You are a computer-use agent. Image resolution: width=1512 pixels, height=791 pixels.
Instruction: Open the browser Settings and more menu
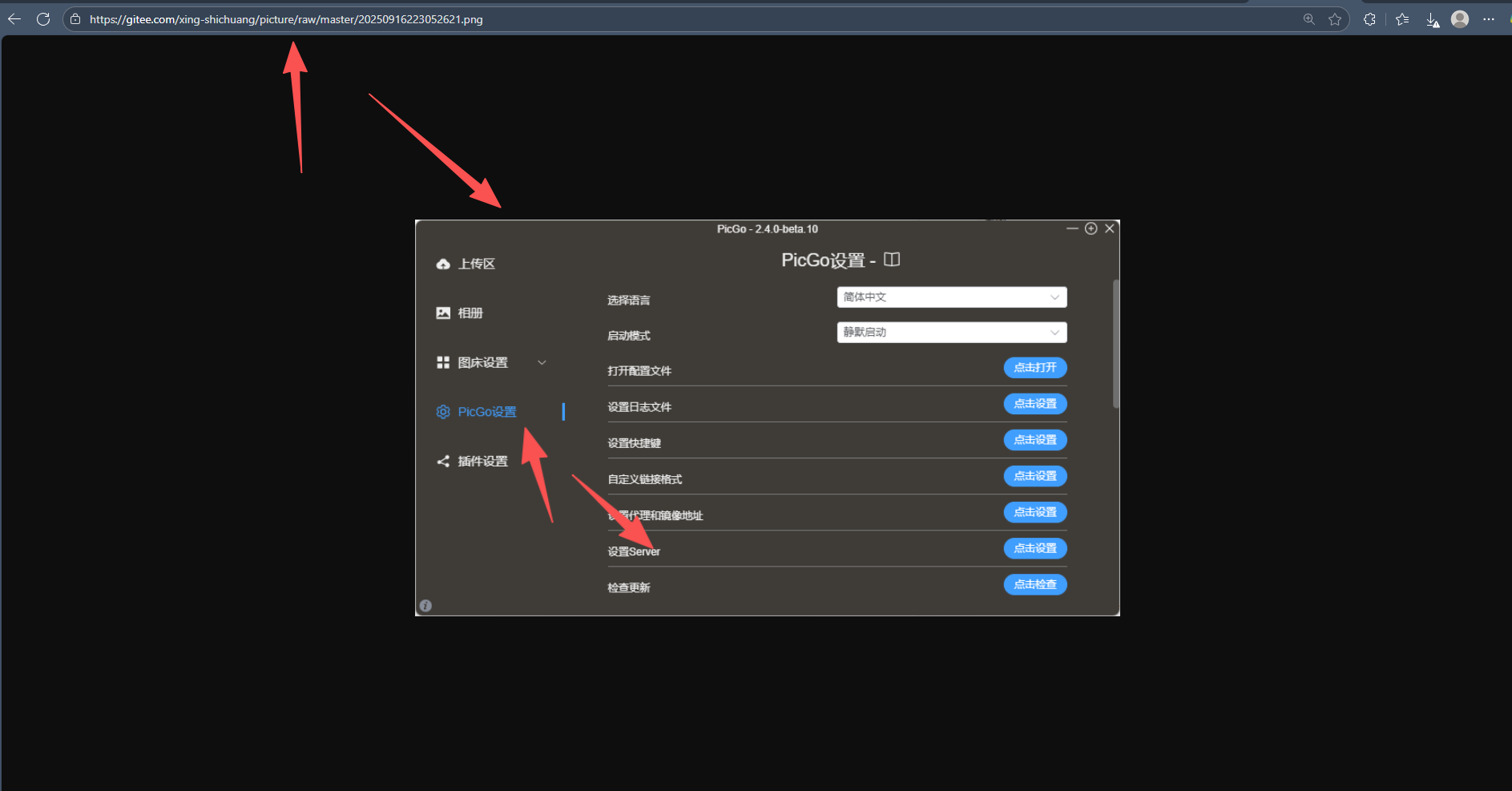point(1489,19)
